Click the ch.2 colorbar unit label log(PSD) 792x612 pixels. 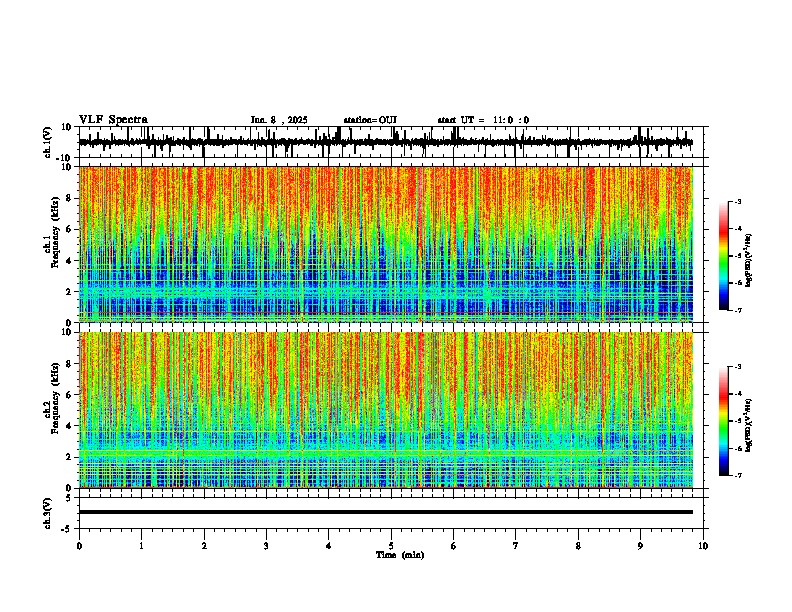coord(749,425)
